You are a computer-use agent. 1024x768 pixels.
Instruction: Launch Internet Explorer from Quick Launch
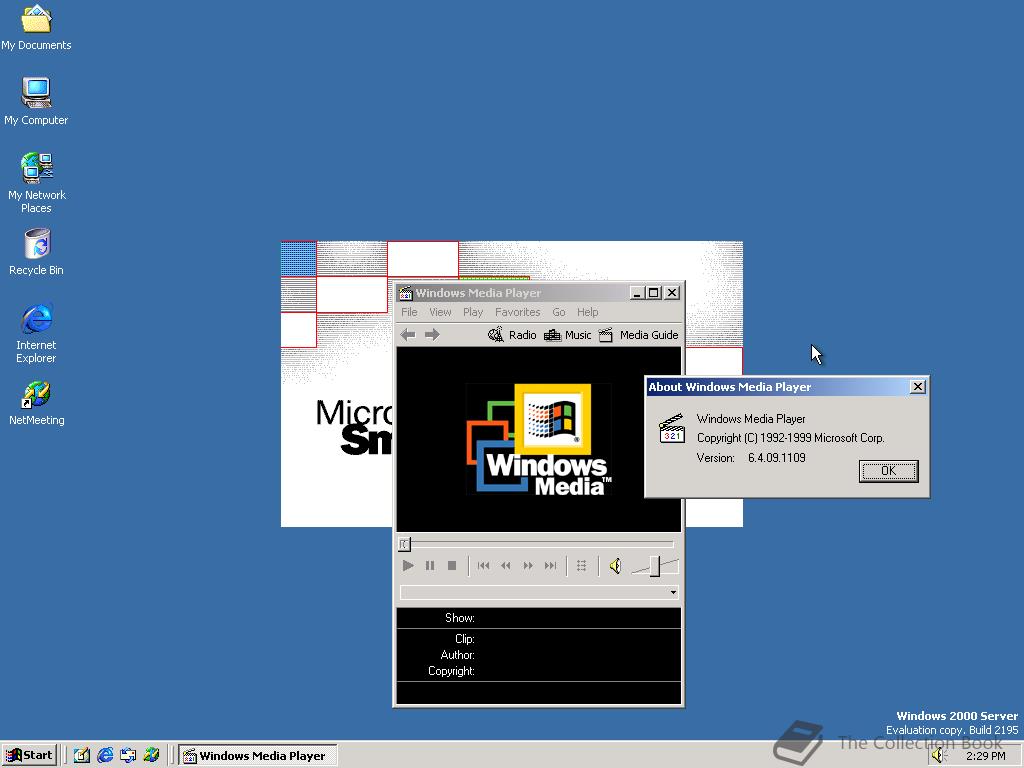(104, 755)
